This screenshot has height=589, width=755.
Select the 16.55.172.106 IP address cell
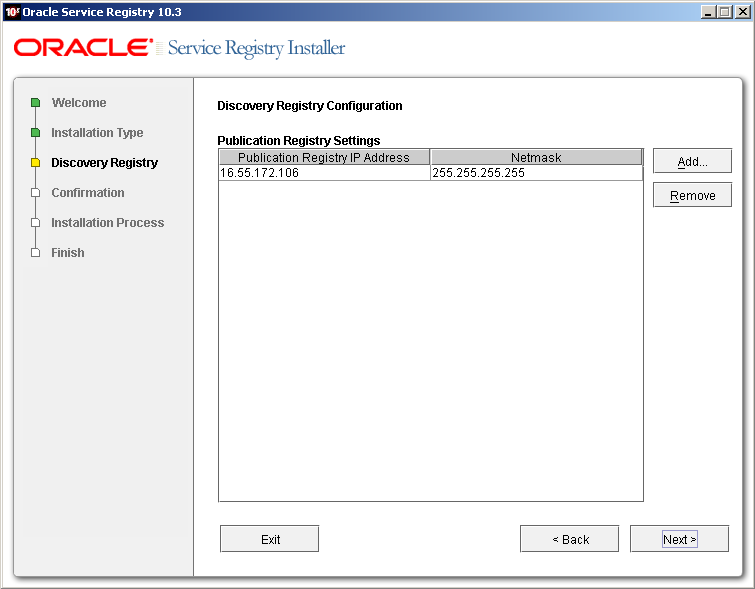324,173
